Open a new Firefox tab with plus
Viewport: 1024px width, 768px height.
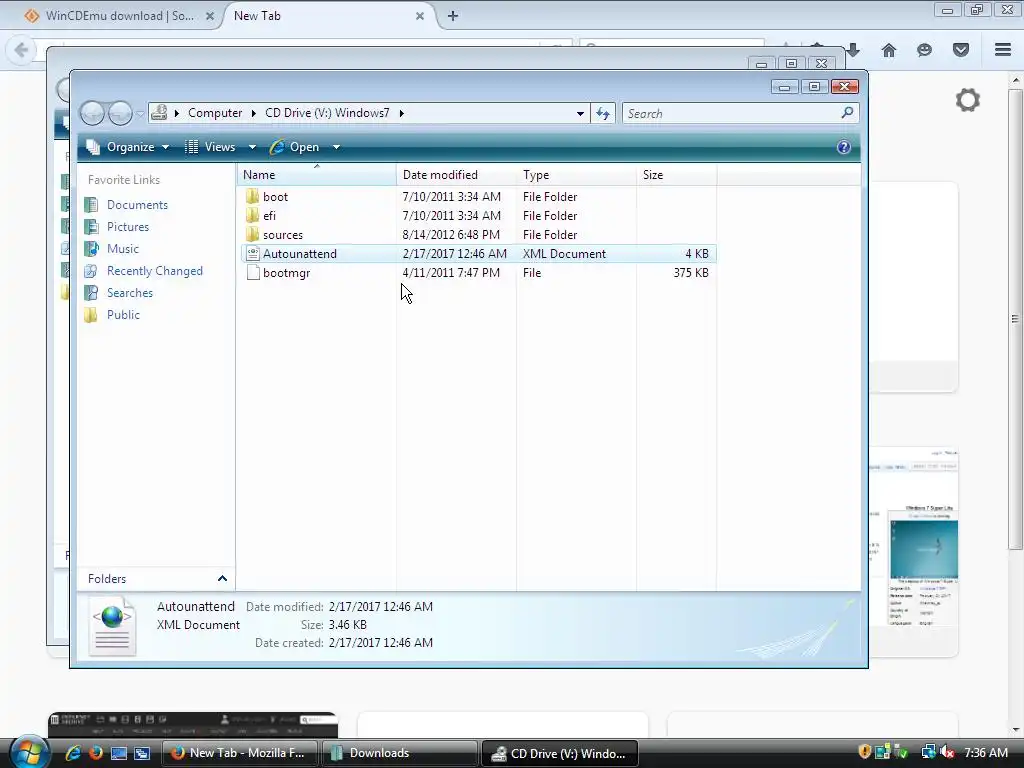coord(453,16)
